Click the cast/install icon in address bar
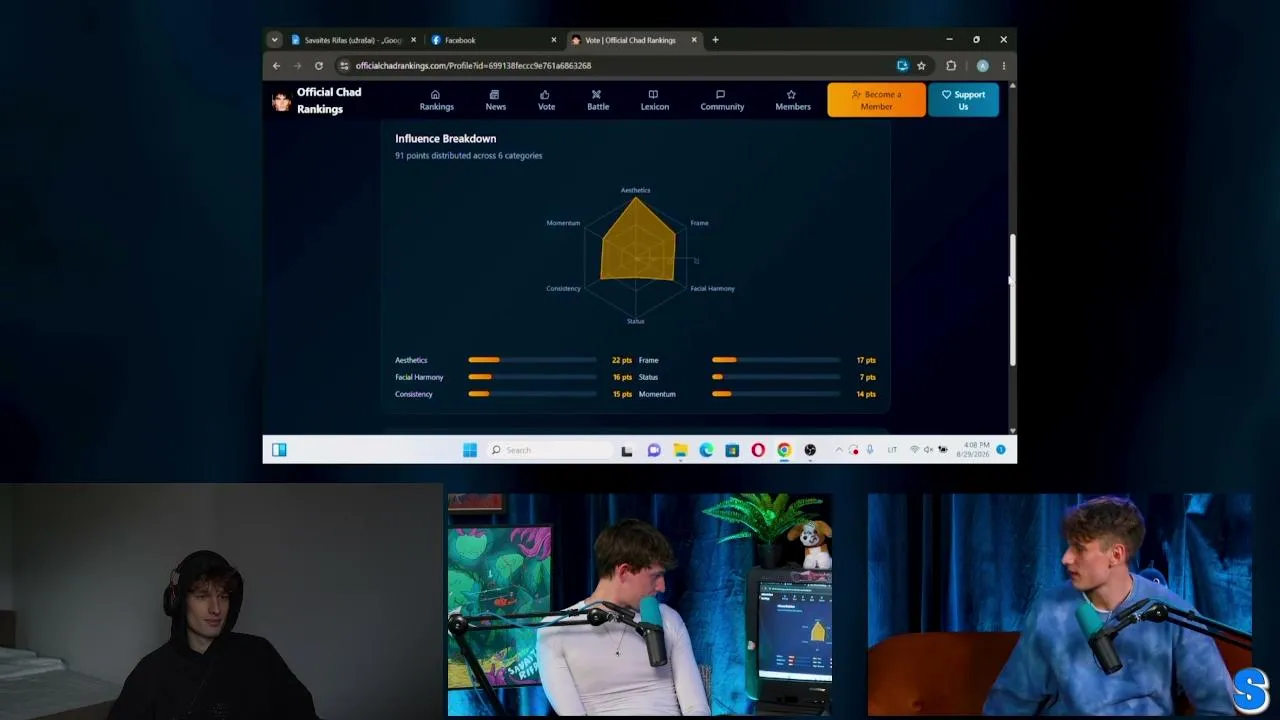Viewport: 1280px width, 720px height. (x=902, y=66)
